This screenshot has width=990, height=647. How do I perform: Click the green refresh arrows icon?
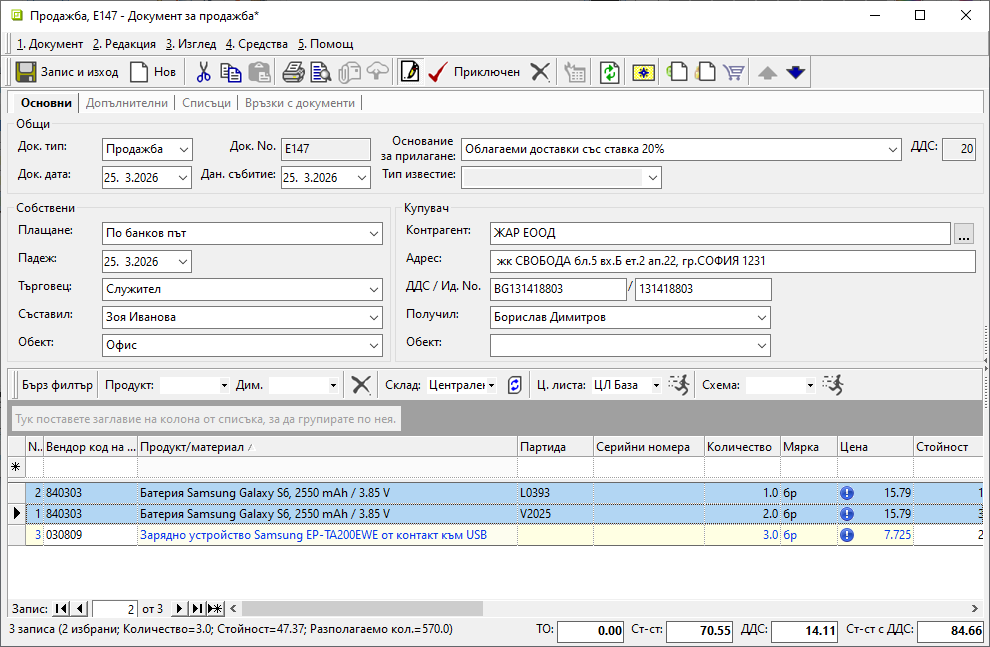[609, 72]
